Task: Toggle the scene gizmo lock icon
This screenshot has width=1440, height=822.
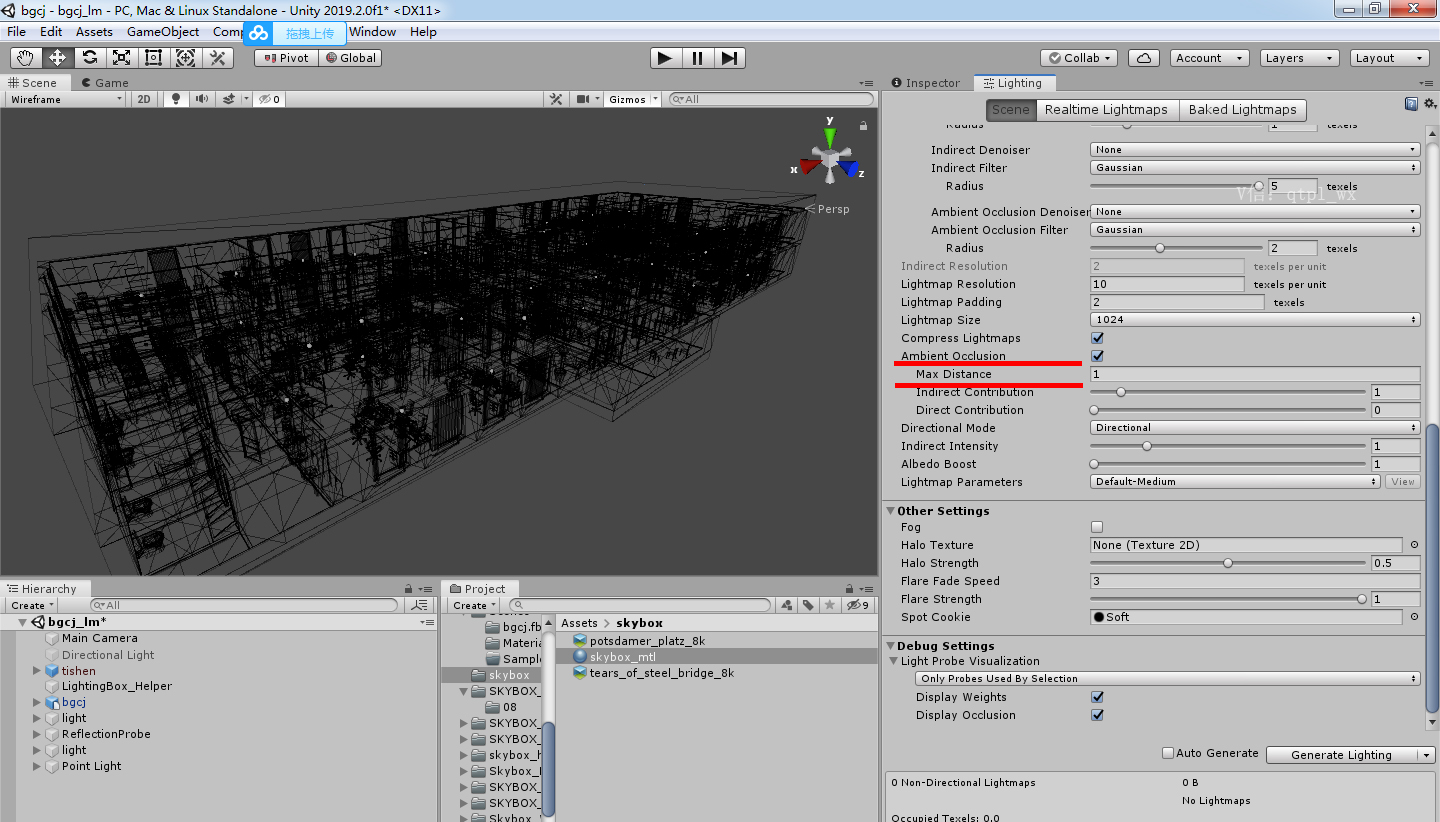Action: [863, 126]
